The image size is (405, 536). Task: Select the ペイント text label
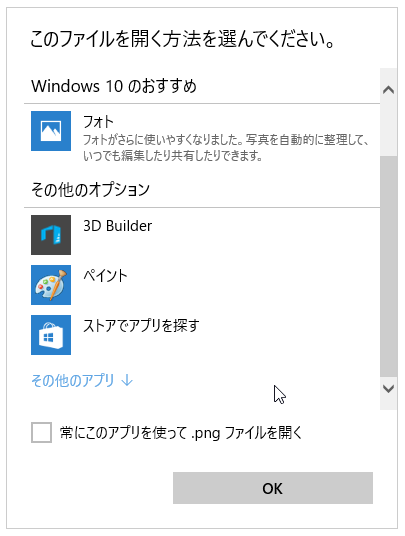click(x=105, y=276)
